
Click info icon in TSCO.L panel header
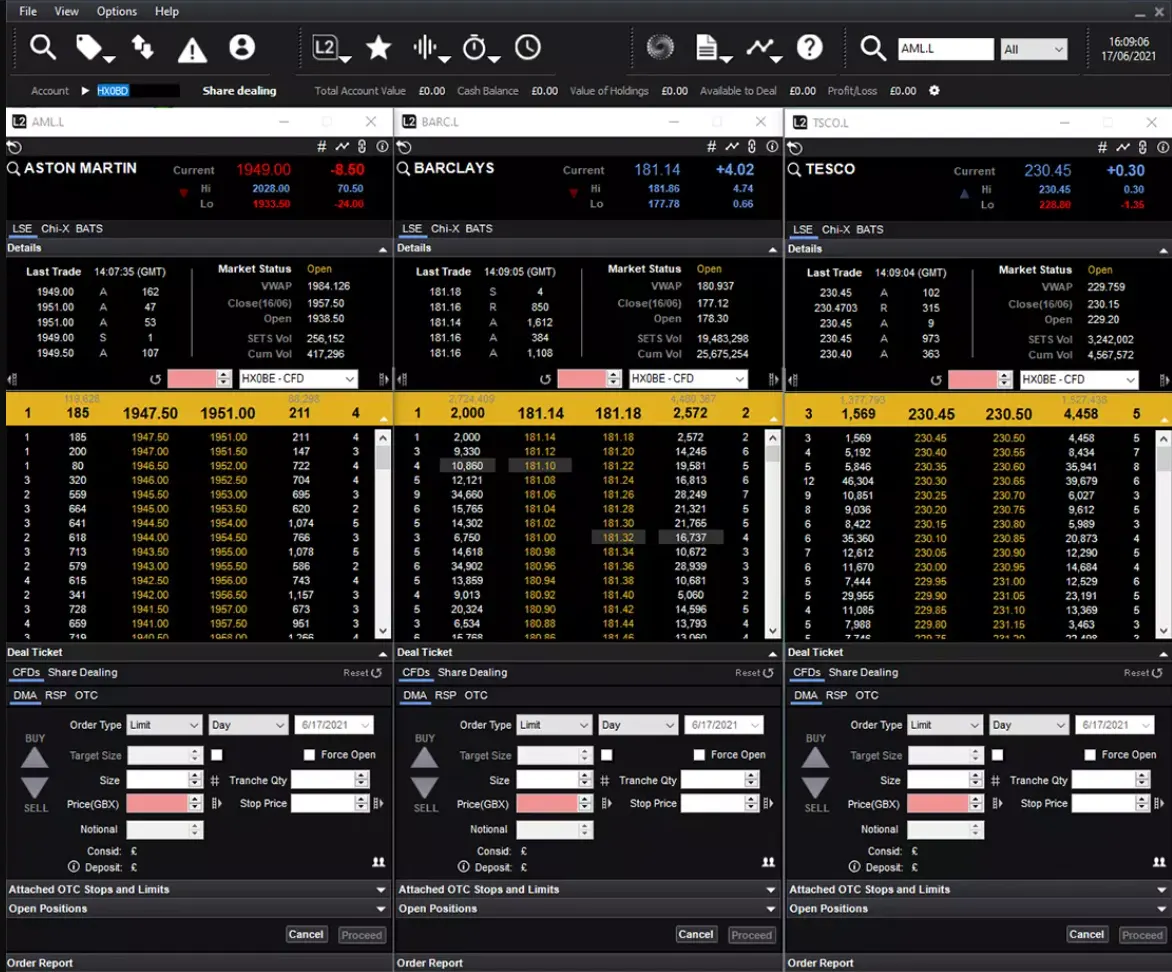(1162, 147)
